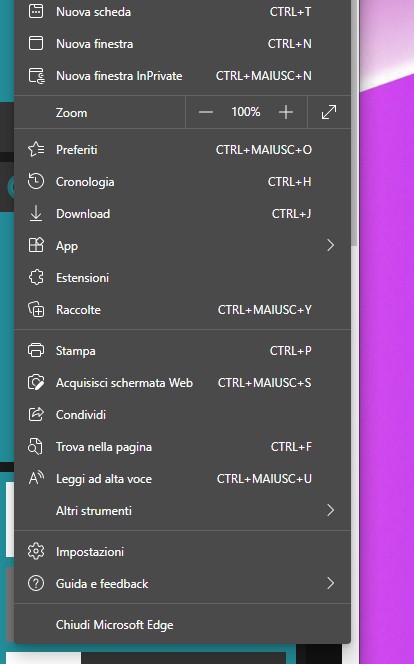Expand the Altri strumenti submenu arrow
This screenshot has width=414, height=664.
click(331, 510)
